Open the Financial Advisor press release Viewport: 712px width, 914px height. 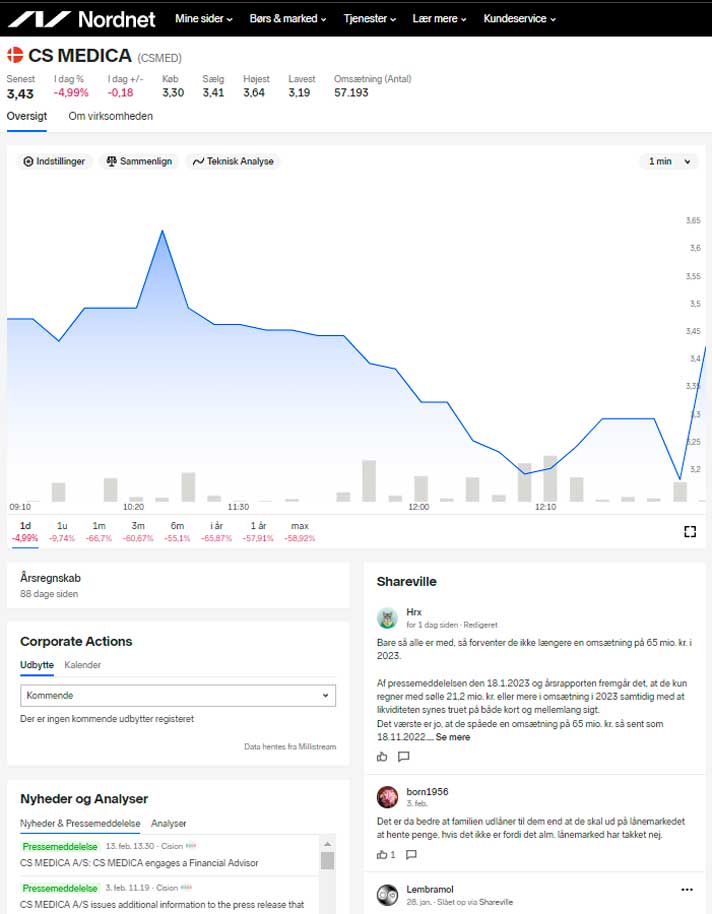click(x=139, y=863)
